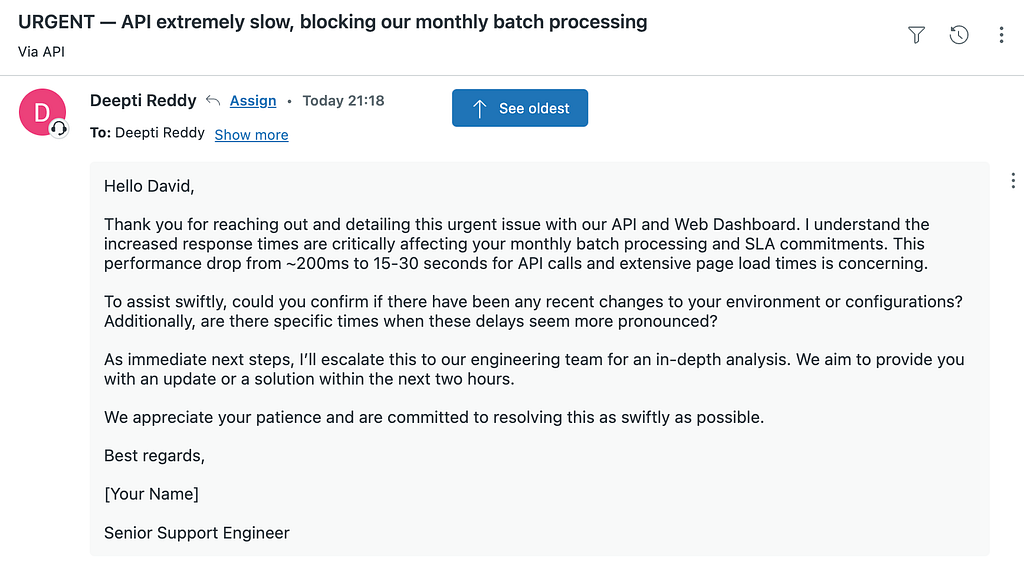
Task: Expand recipients with Show more
Action: (x=251, y=135)
